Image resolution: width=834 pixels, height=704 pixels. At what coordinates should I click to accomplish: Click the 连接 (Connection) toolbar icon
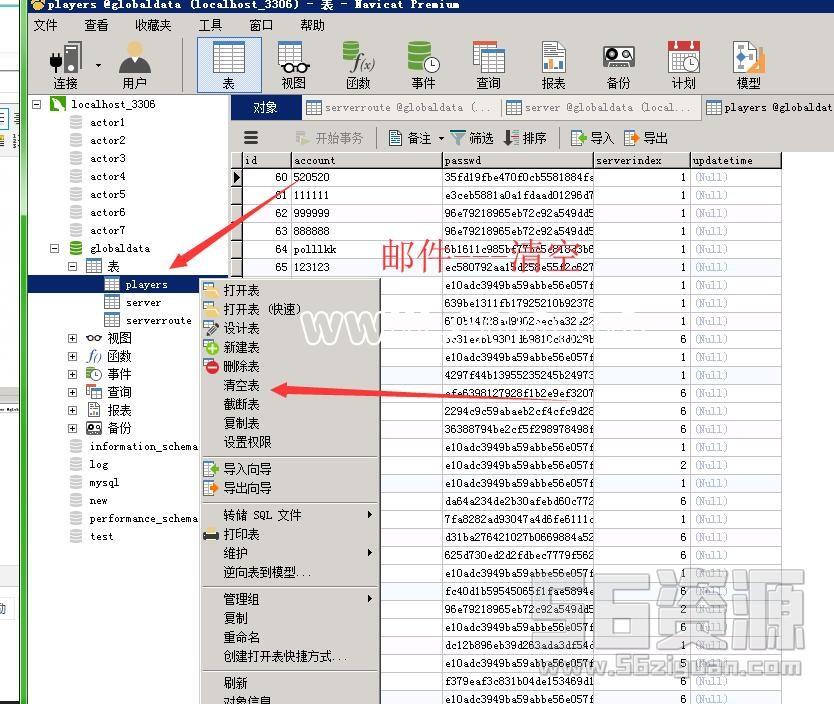click(66, 64)
